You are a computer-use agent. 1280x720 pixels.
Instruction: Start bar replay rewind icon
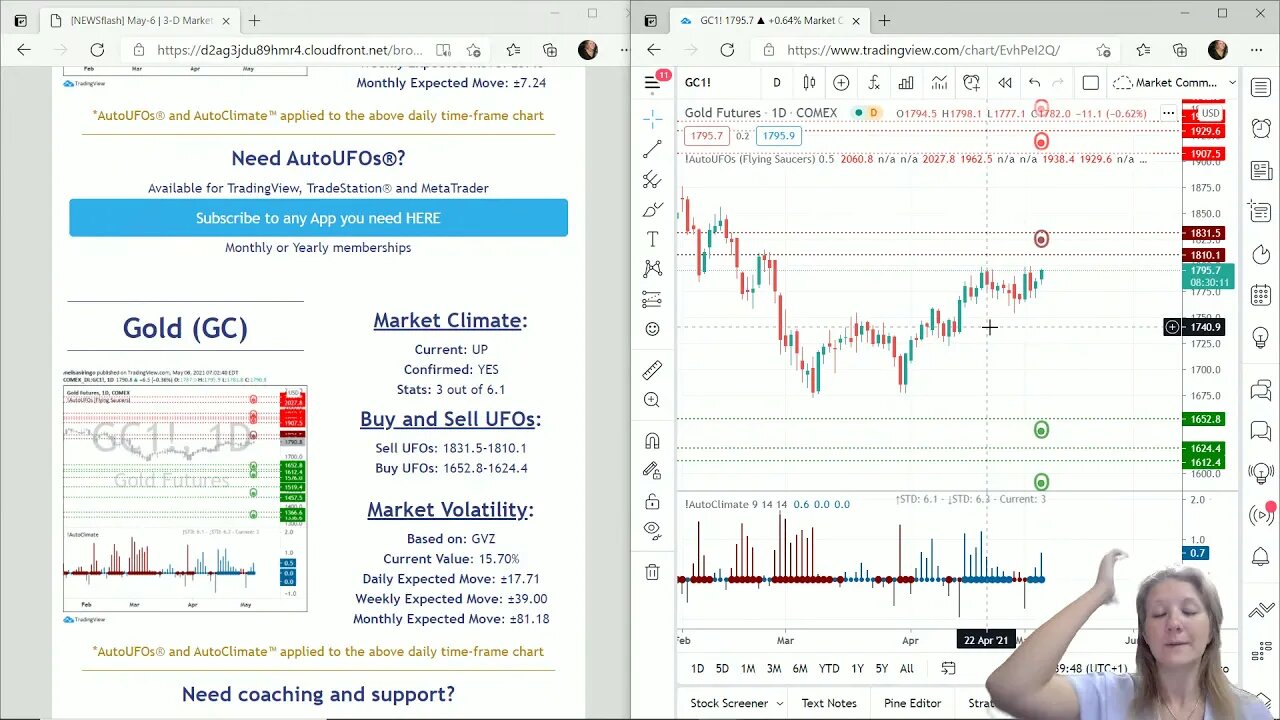(x=1004, y=83)
